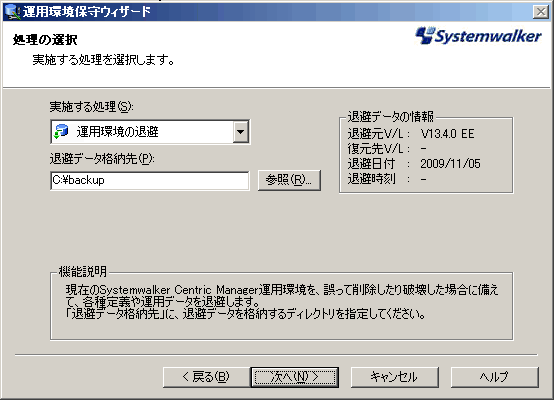Click the 実施する処理を選択します。 description text
The width and height of the screenshot is (554, 400).
coord(104,60)
